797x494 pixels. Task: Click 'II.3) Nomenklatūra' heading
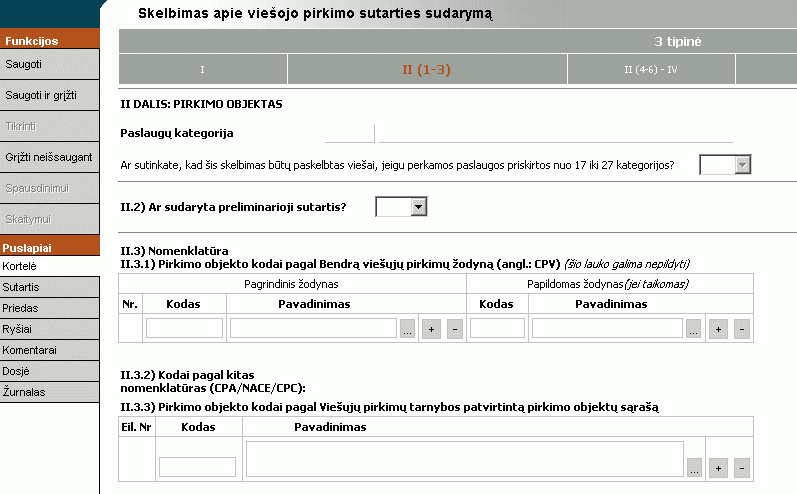click(174, 251)
